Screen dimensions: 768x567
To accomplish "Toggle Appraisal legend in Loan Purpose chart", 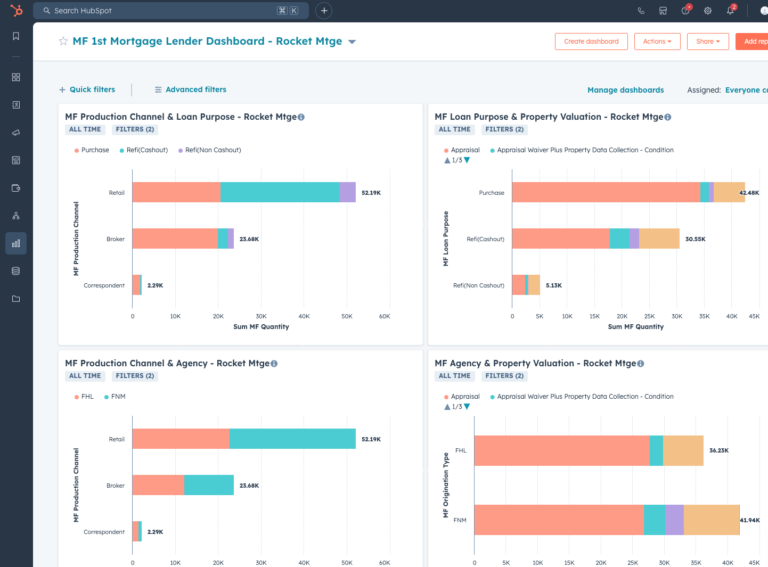I will point(461,150).
